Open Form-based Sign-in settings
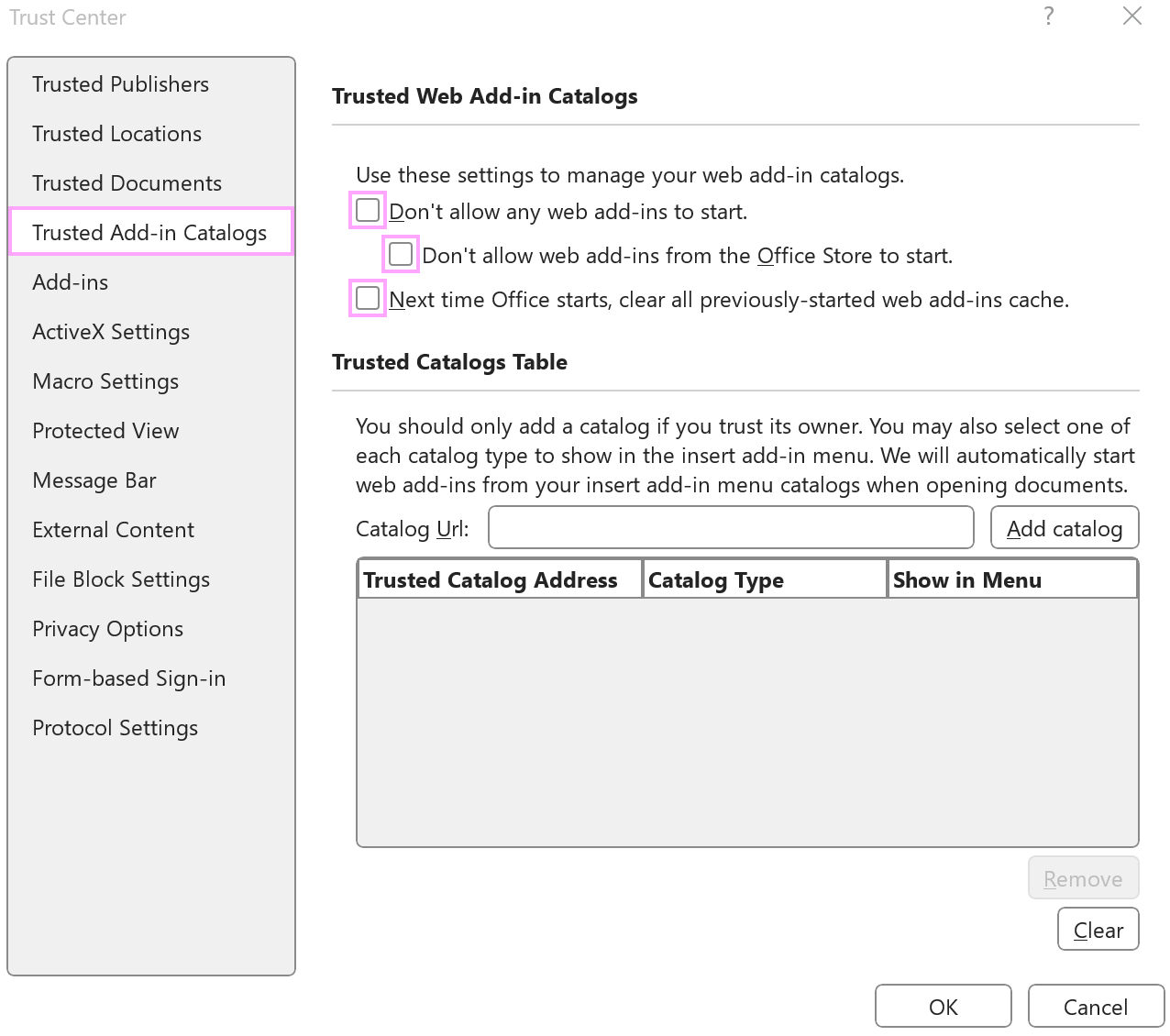The image size is (1170, 1036). click(128, 678)
